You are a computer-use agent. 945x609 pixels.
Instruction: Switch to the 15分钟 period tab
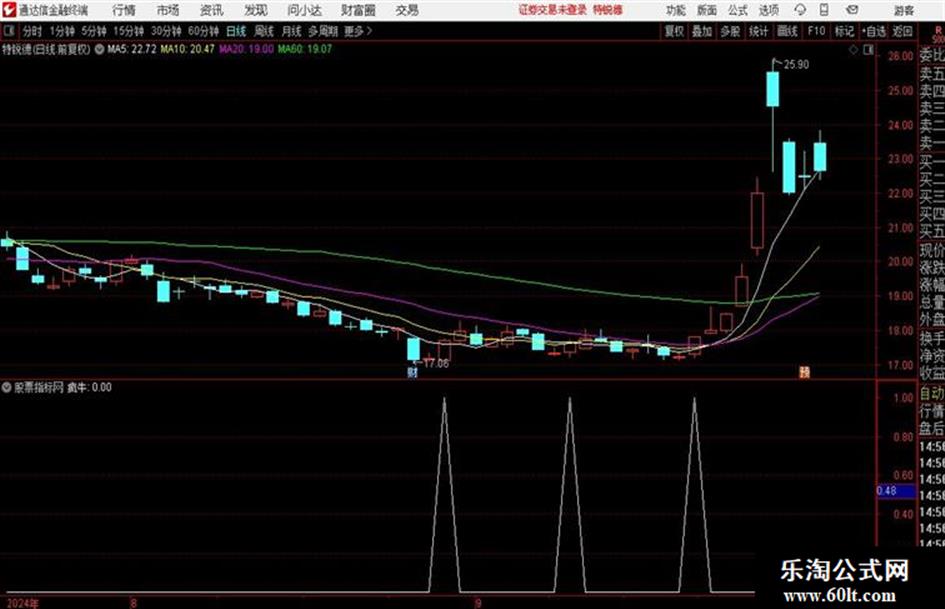click(x=129, y=31)
